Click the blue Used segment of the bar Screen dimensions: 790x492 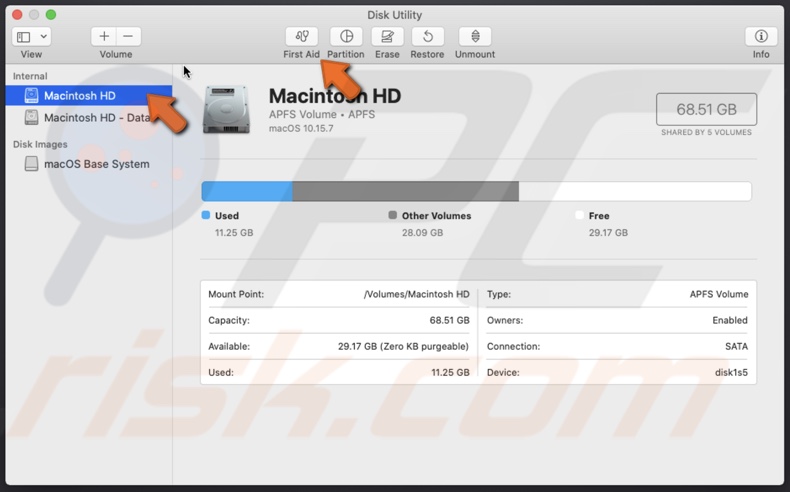[247, 191]
